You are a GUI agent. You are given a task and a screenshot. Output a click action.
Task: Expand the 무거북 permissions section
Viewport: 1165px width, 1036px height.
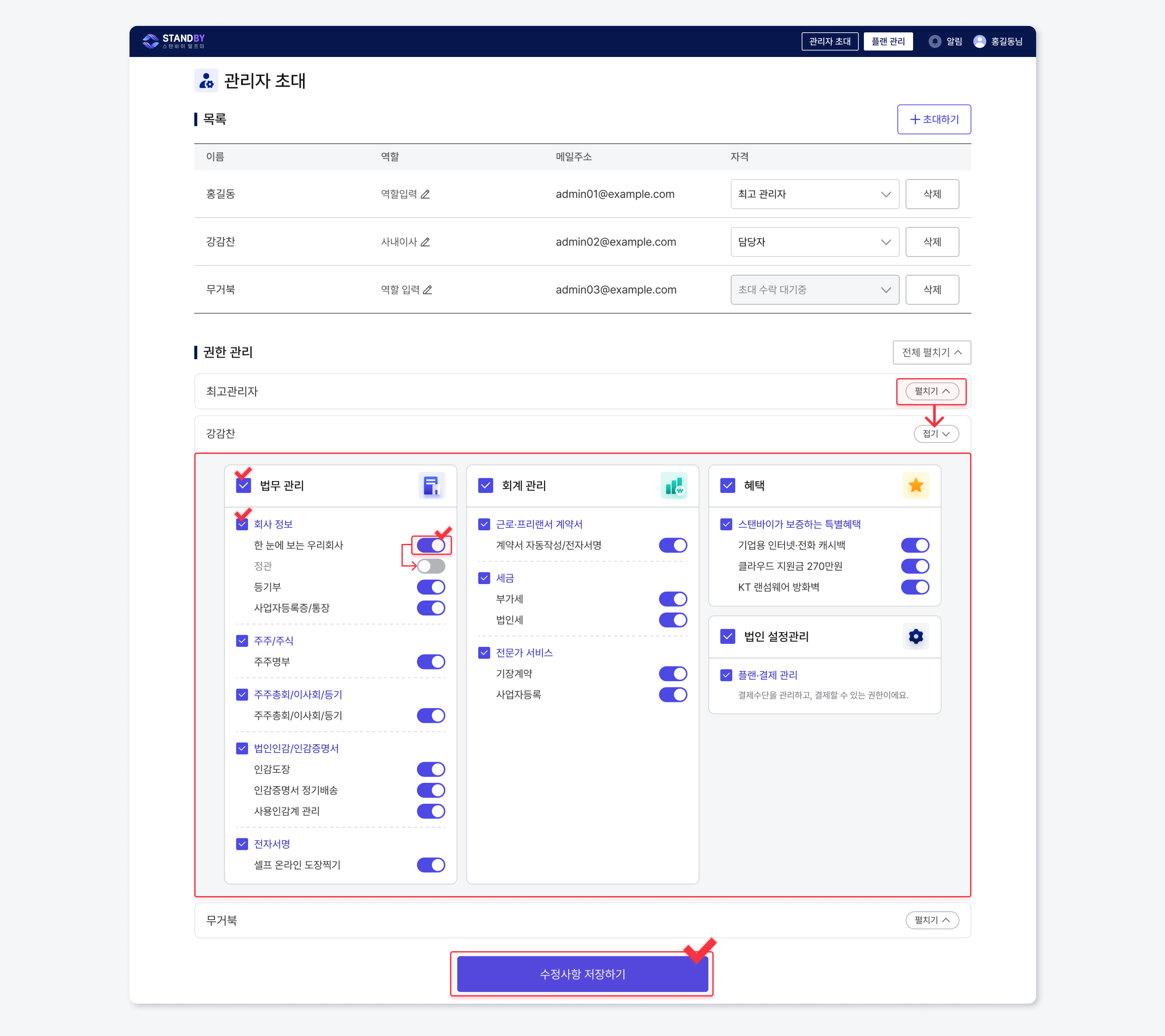pos(932,920)
